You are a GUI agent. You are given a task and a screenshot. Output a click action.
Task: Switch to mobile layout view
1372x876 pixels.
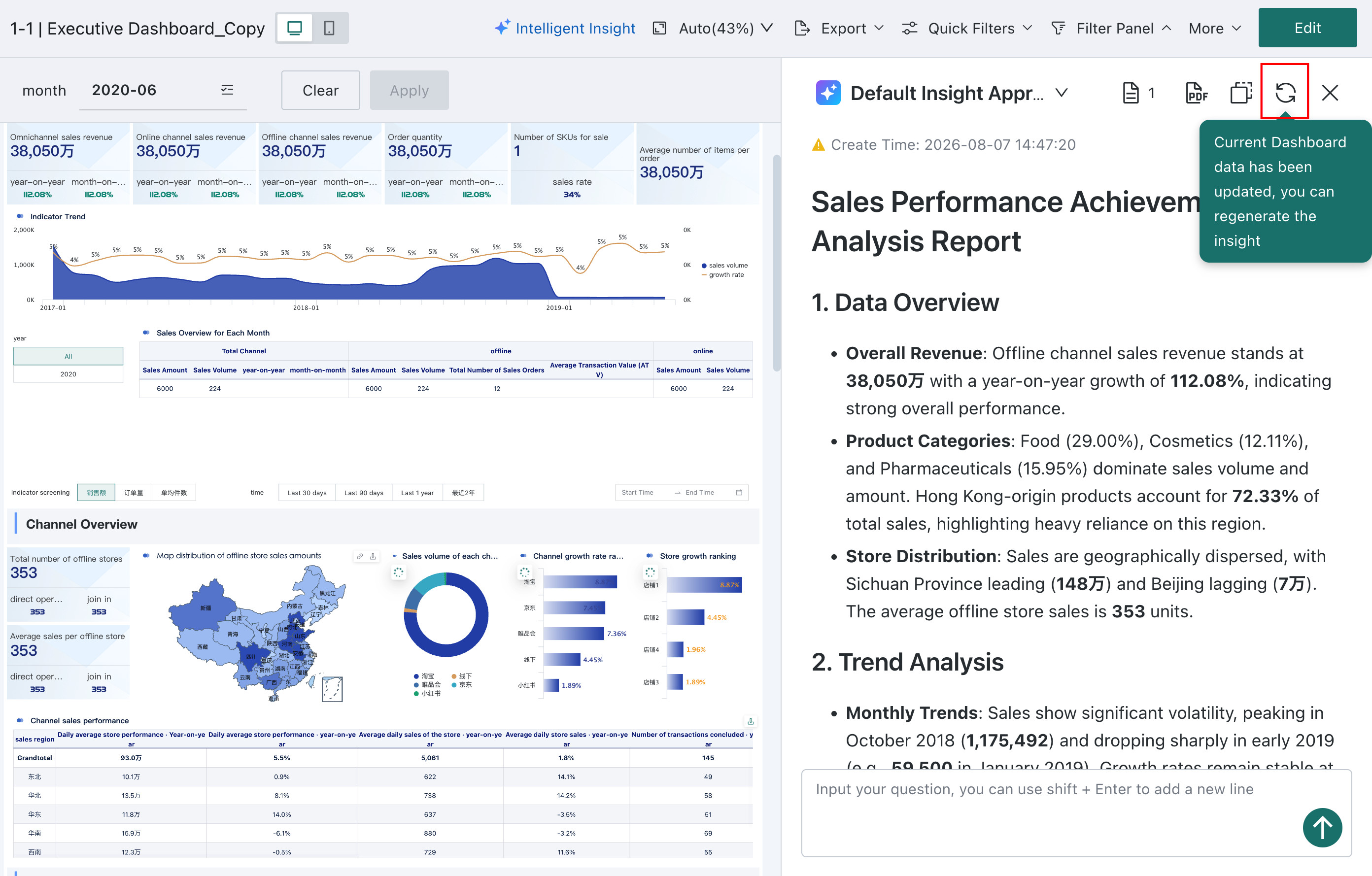pos(329,28)
